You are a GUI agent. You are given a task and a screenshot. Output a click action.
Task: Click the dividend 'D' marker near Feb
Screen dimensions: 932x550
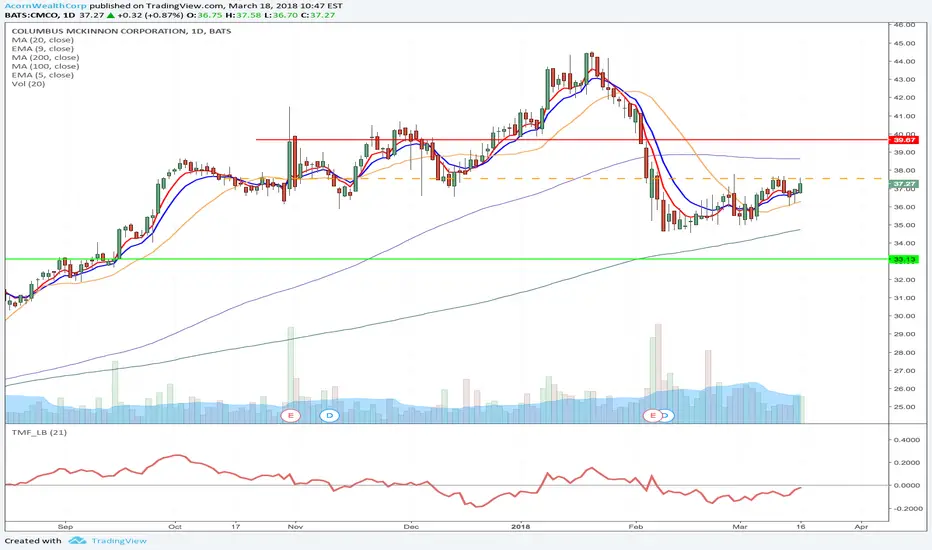(x=667, y=415)
